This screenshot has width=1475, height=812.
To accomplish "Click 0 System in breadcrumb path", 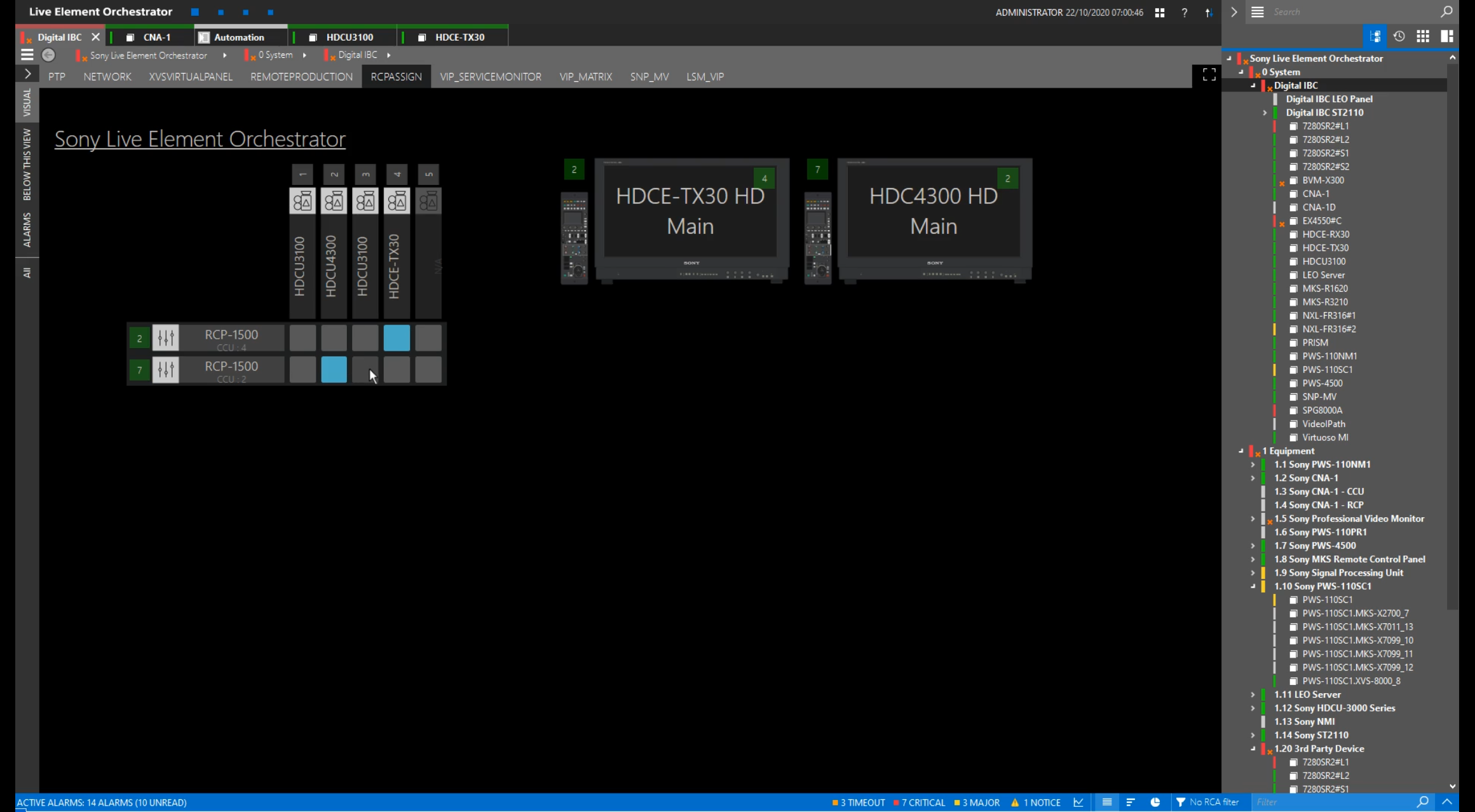I will pos(275,55).
